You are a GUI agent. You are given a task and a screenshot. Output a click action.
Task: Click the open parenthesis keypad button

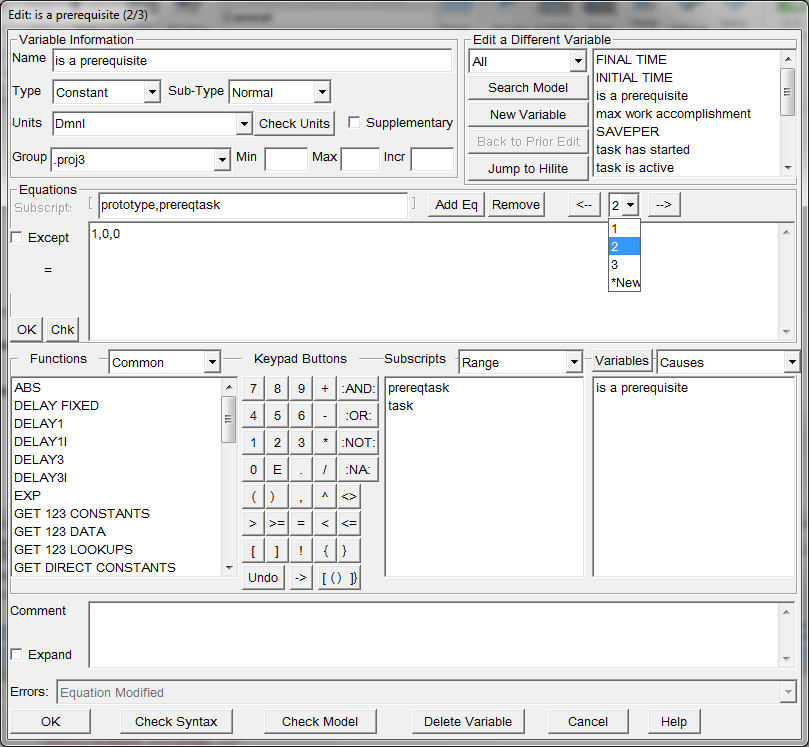pyautogui.click(x=253, y=496)
